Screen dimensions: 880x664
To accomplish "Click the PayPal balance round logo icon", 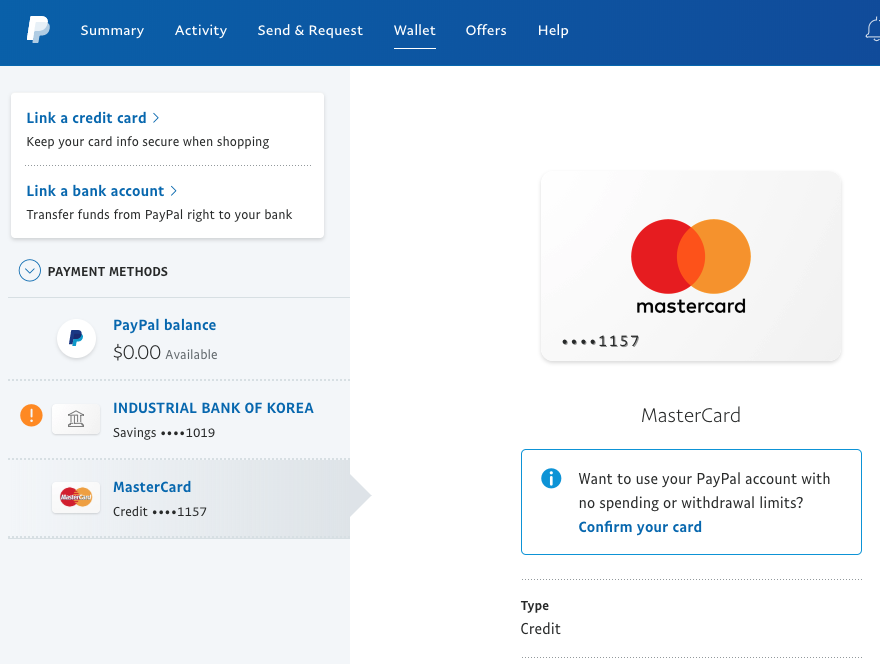I will pyautogui.click(x=76, y=338).
